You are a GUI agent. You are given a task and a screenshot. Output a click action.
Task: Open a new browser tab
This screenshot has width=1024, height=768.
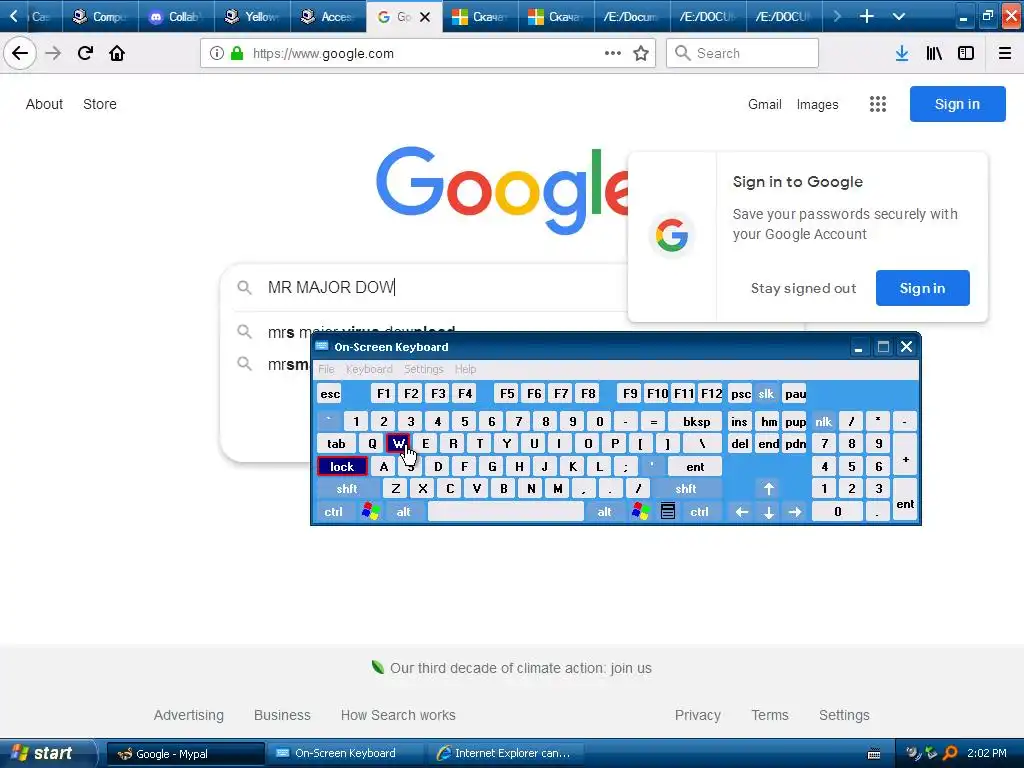867,16
